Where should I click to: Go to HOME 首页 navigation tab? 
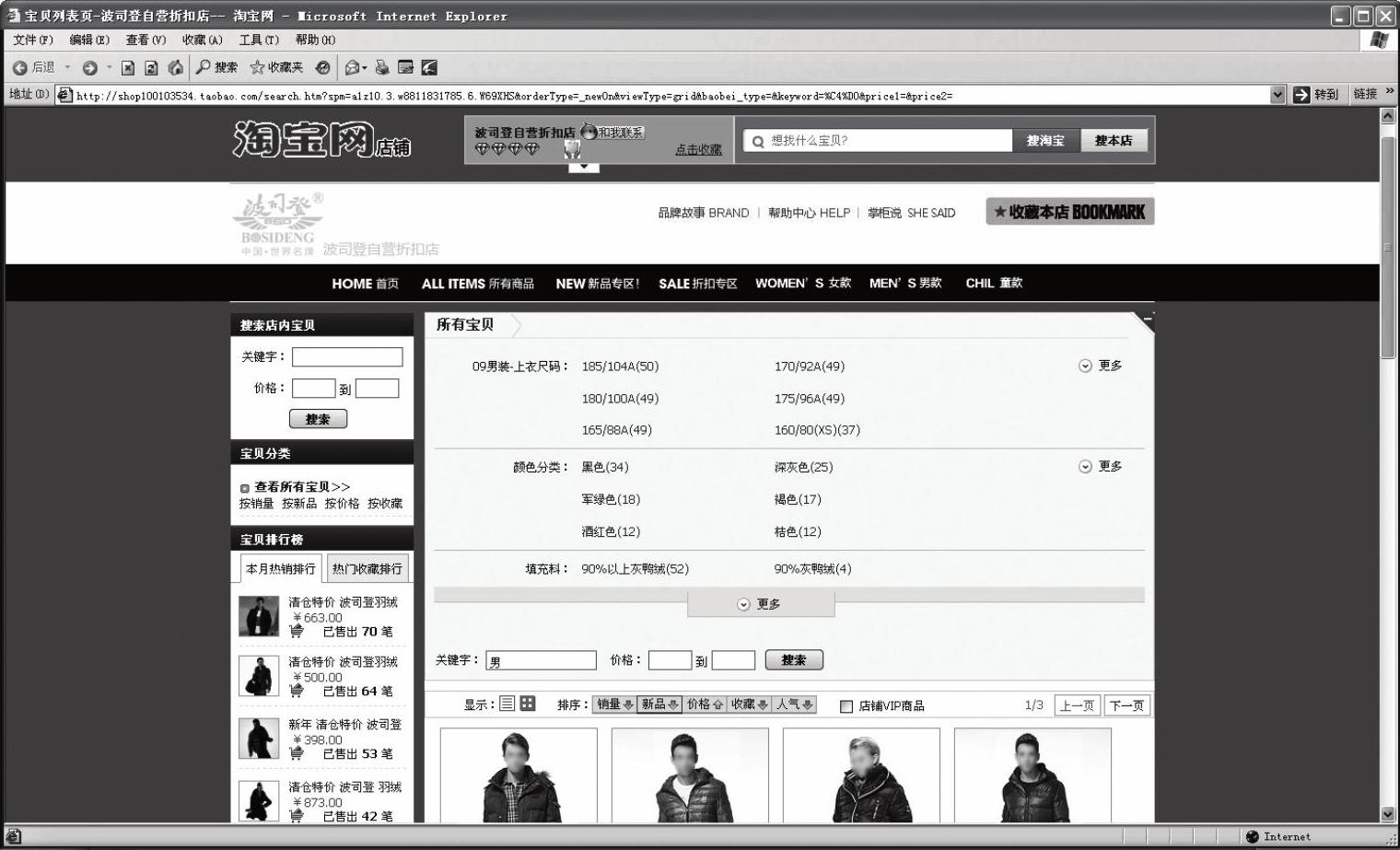coord(365,284)
